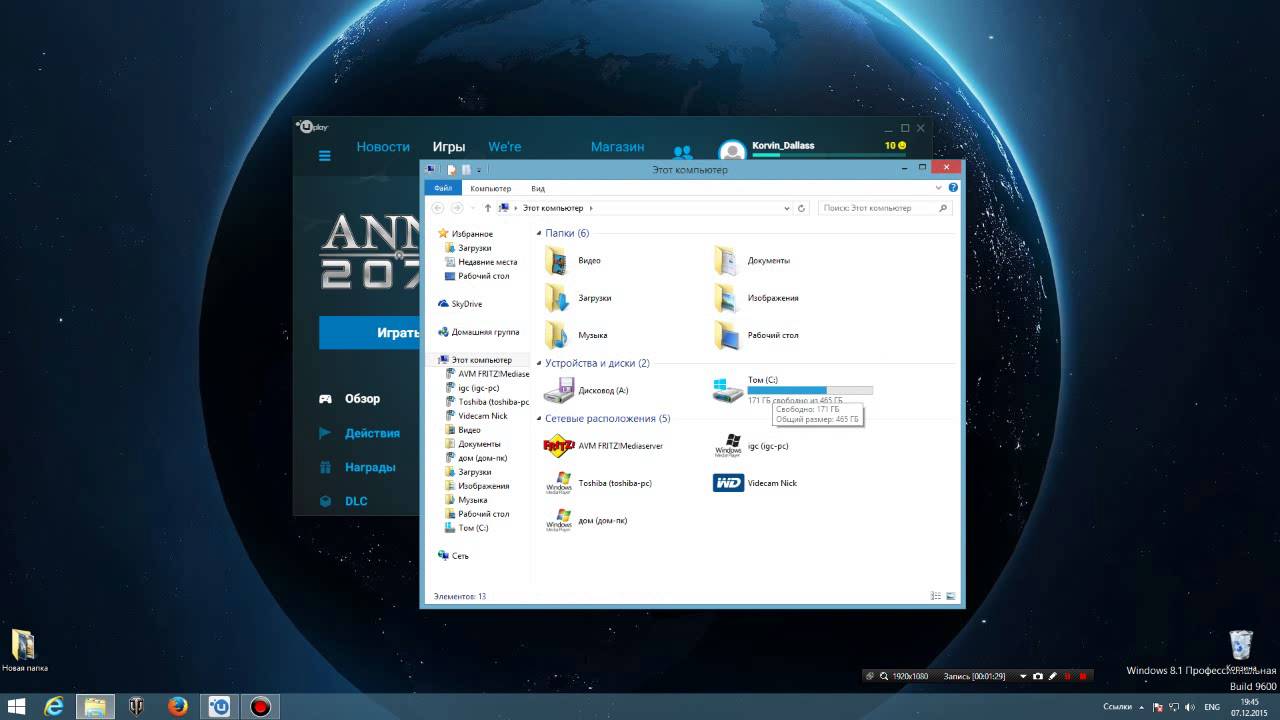Expand the Explorer ribbon chevron

[x=938, y=188]
